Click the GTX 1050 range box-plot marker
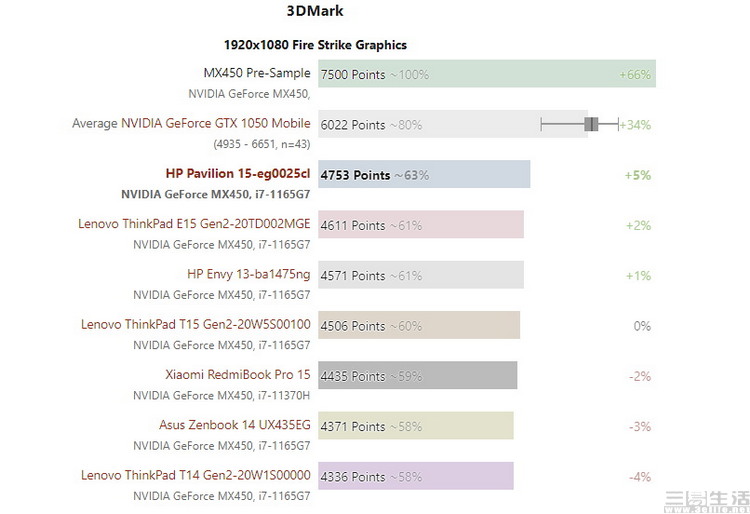750x514 pixels. point(590,124)
